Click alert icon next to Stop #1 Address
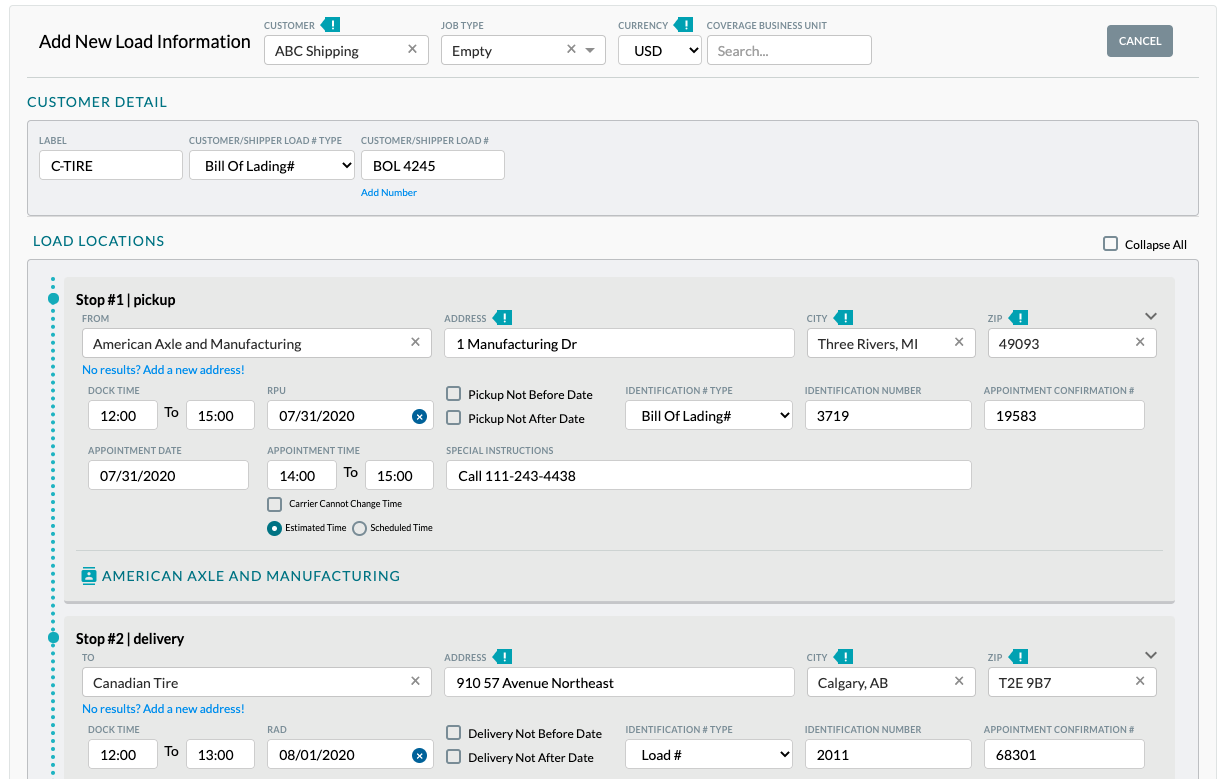 click(505, 317)
